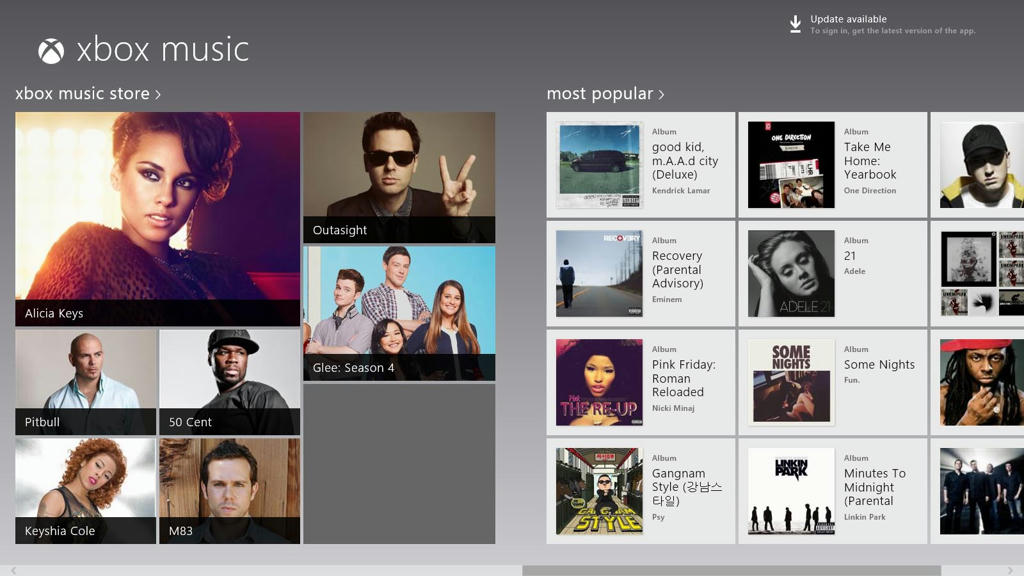Select the 50 Cent artist tile
1024x576 pixels.
pos(228,380)
